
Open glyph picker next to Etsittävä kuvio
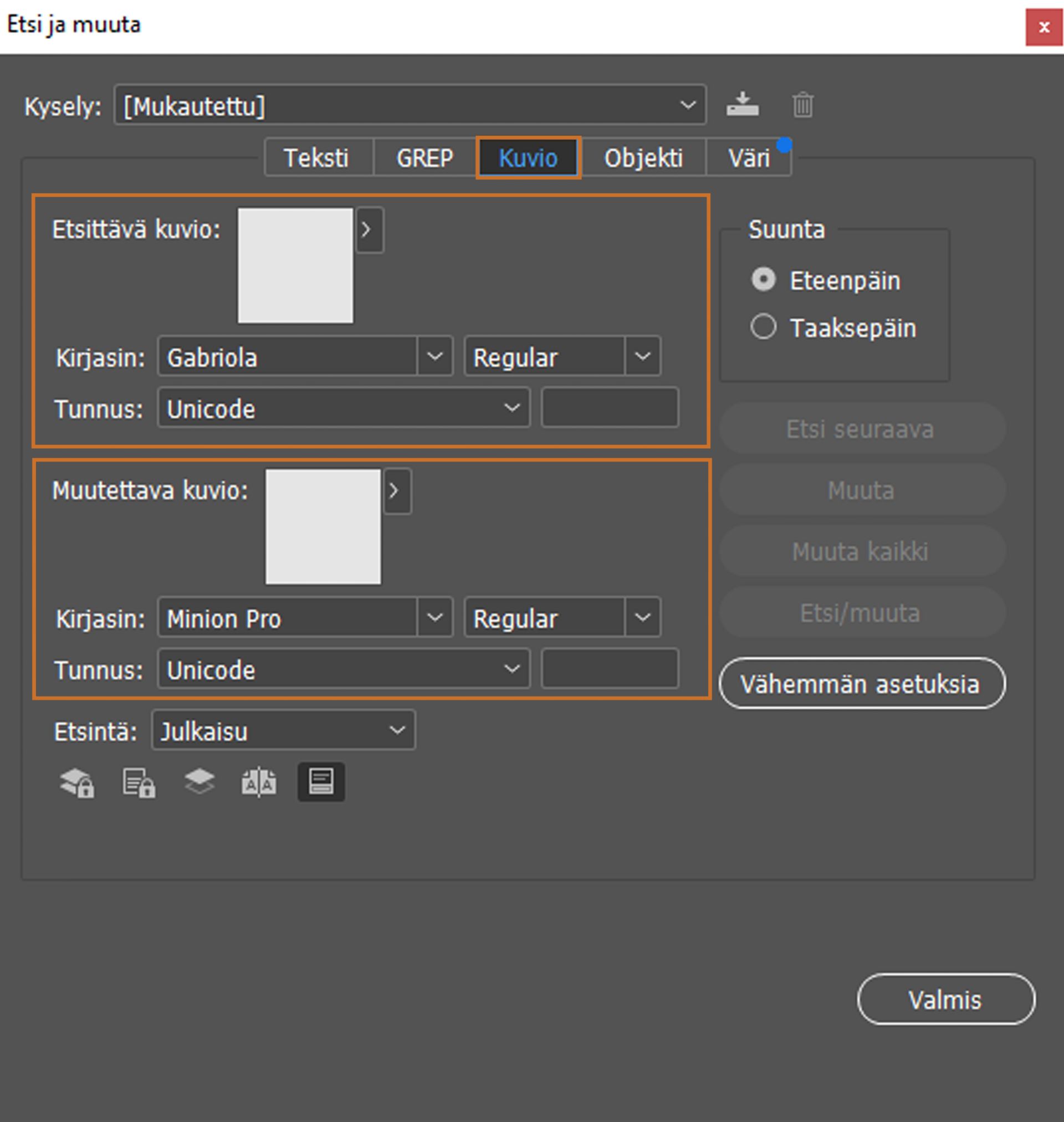[x=369, y=230]
